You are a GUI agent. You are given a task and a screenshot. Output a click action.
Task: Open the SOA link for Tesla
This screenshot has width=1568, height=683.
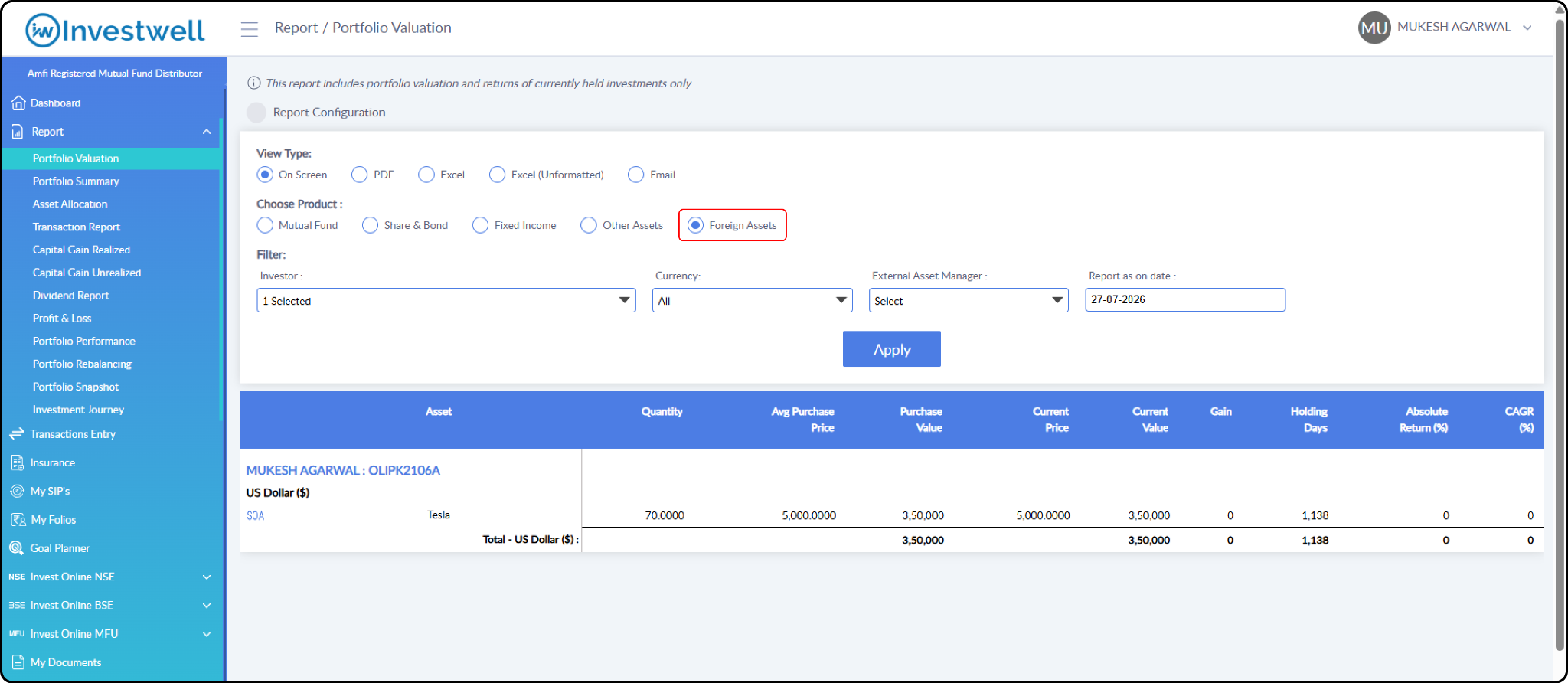point(255,516)
